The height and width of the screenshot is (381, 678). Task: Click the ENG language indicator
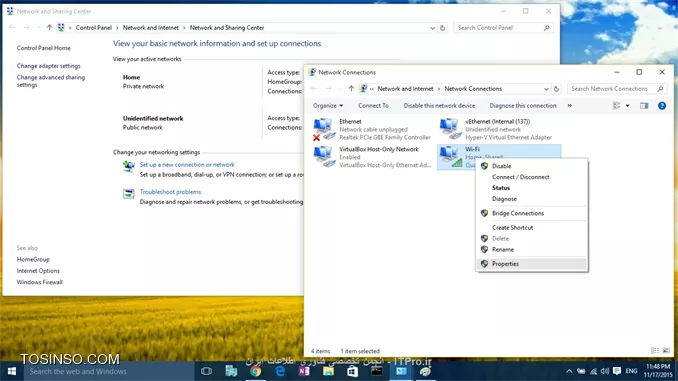[631, 371]
